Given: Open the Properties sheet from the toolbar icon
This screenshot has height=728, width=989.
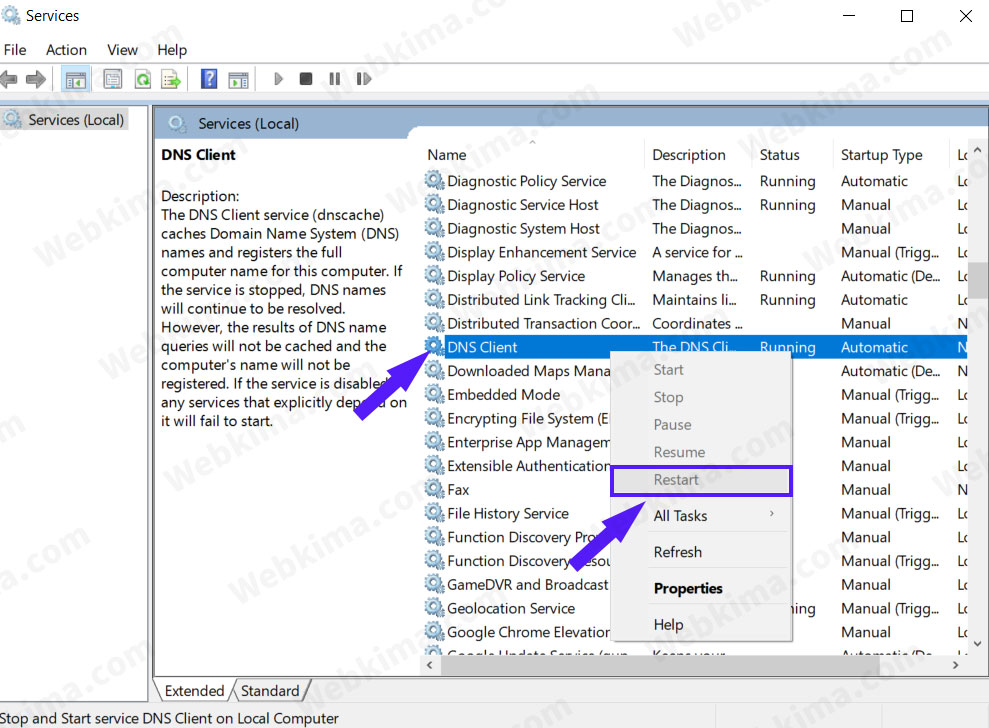Looking at the screenshot, I should (113, 79).
